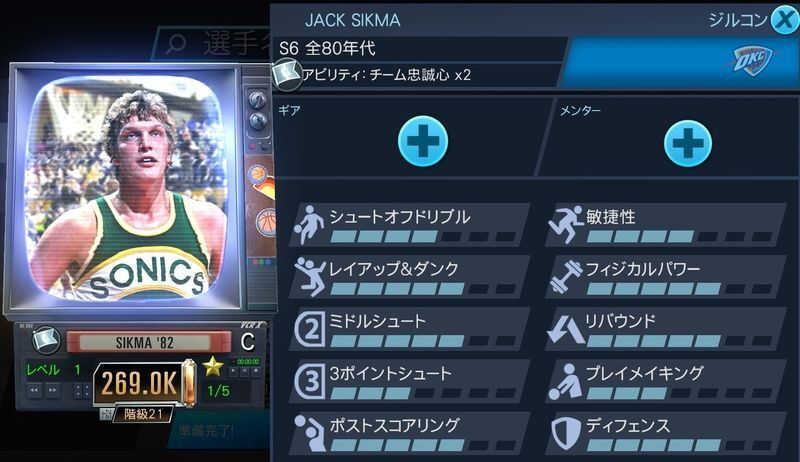
Task: Select the アビリティ チーム忠誠心 flag icon
Action: point(287,74)
